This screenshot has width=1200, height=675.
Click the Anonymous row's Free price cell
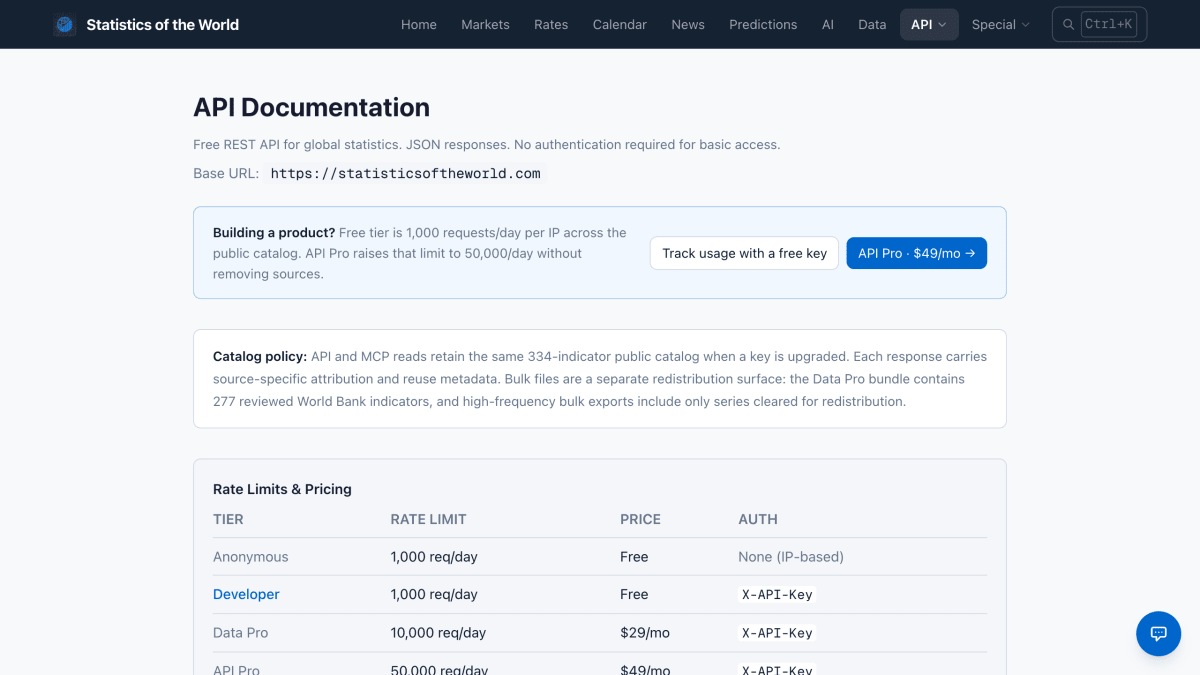(x=634, y=557)
